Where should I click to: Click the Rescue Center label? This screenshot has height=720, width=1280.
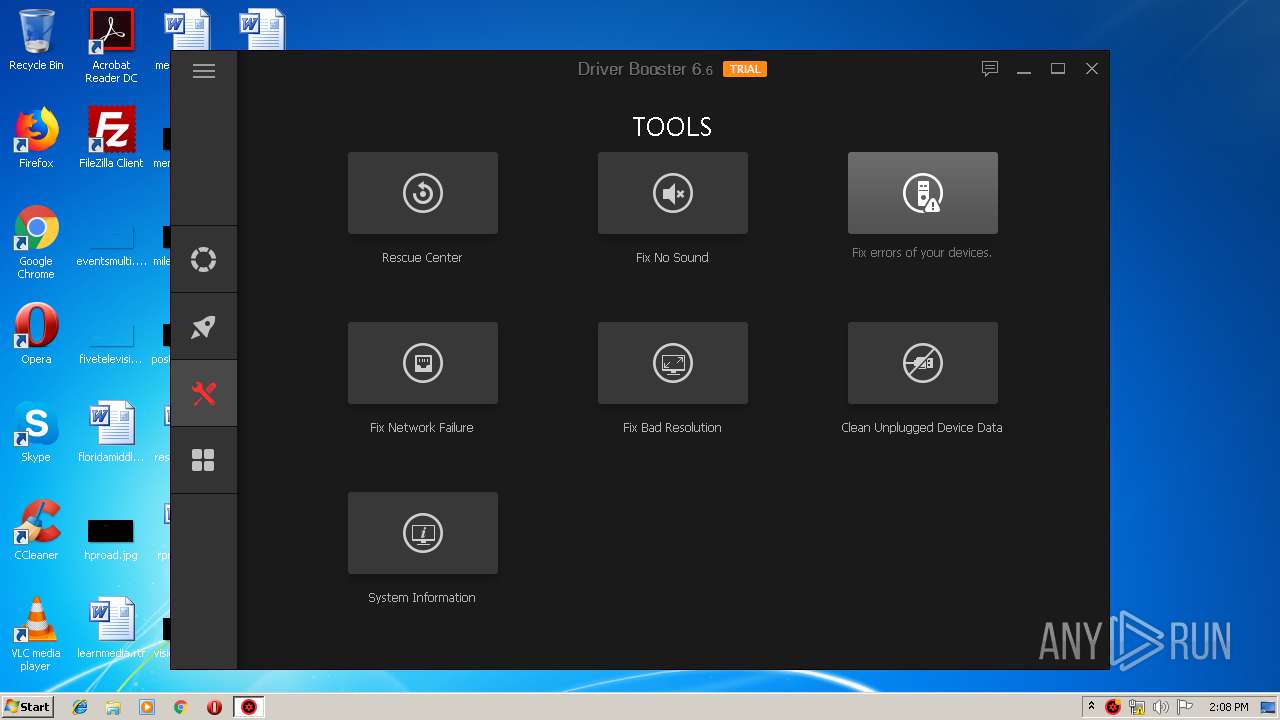click(422, 257)
